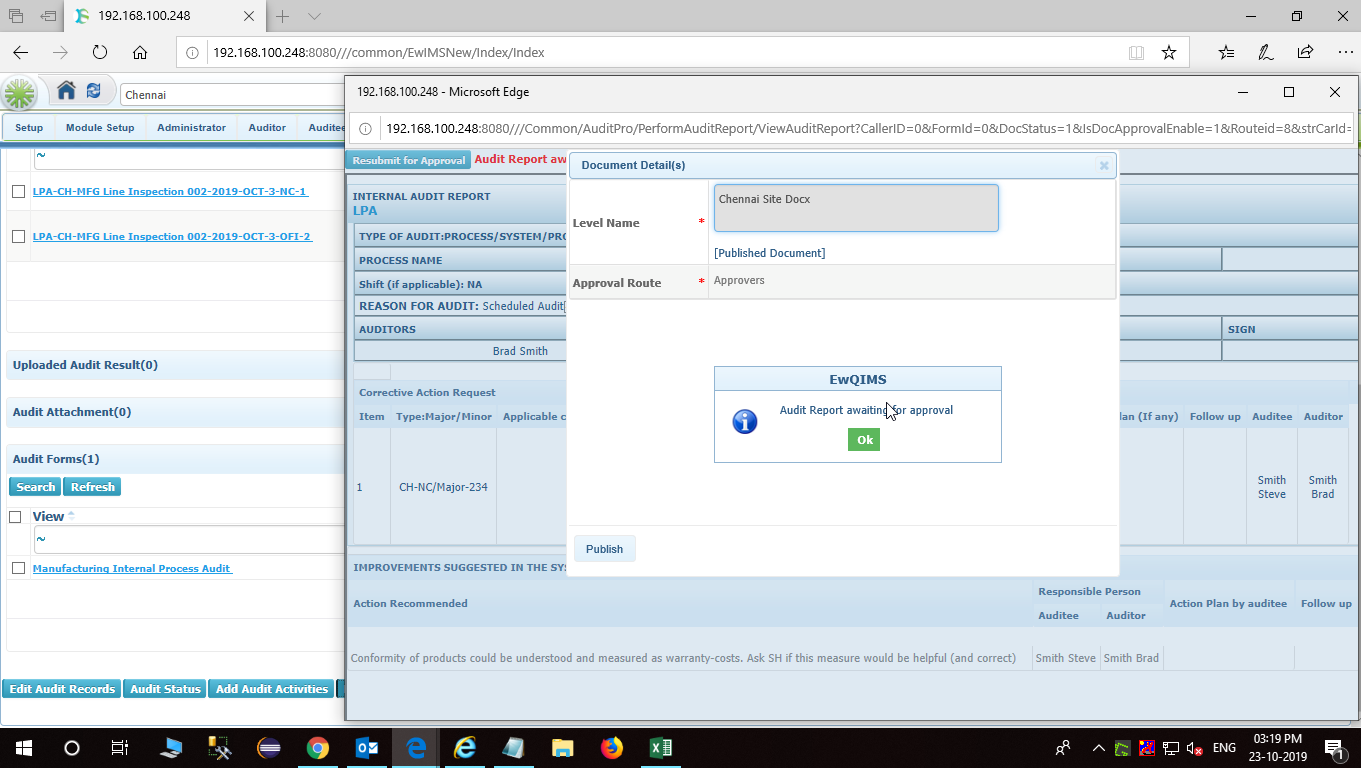Open a new browser tab

283,16
